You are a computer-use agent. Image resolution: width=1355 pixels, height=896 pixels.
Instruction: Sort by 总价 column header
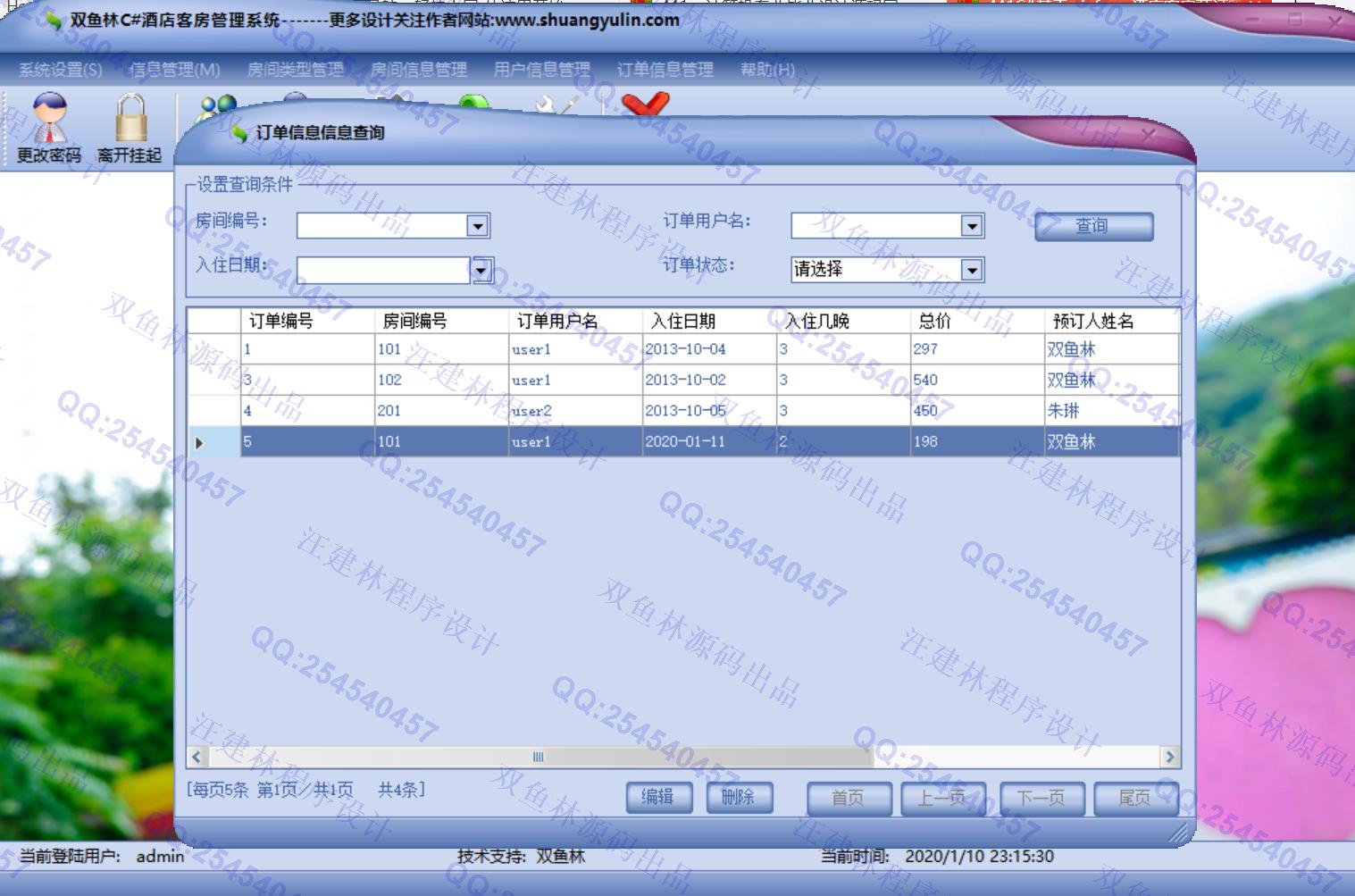click(977, 321)
